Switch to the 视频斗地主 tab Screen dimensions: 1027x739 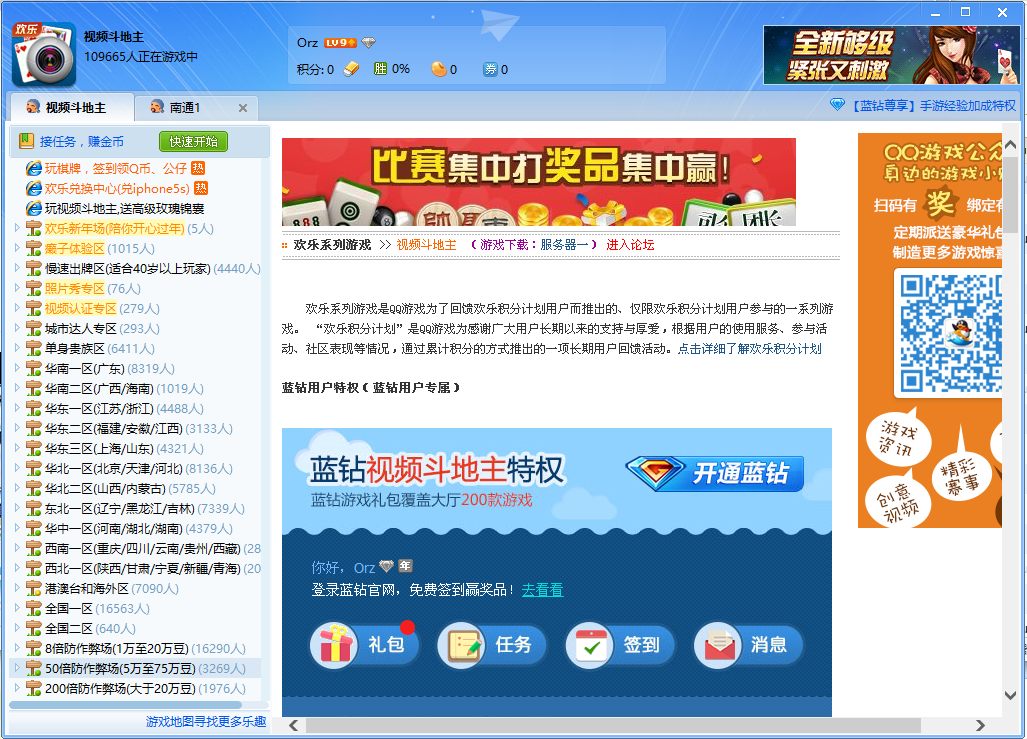tap(67, 108)
